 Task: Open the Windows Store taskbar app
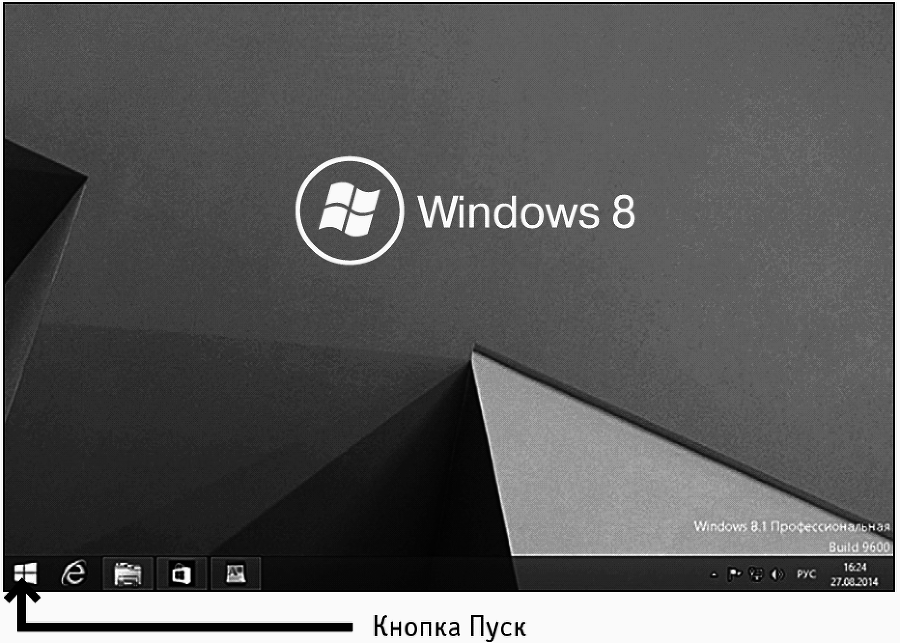[182, 573]
